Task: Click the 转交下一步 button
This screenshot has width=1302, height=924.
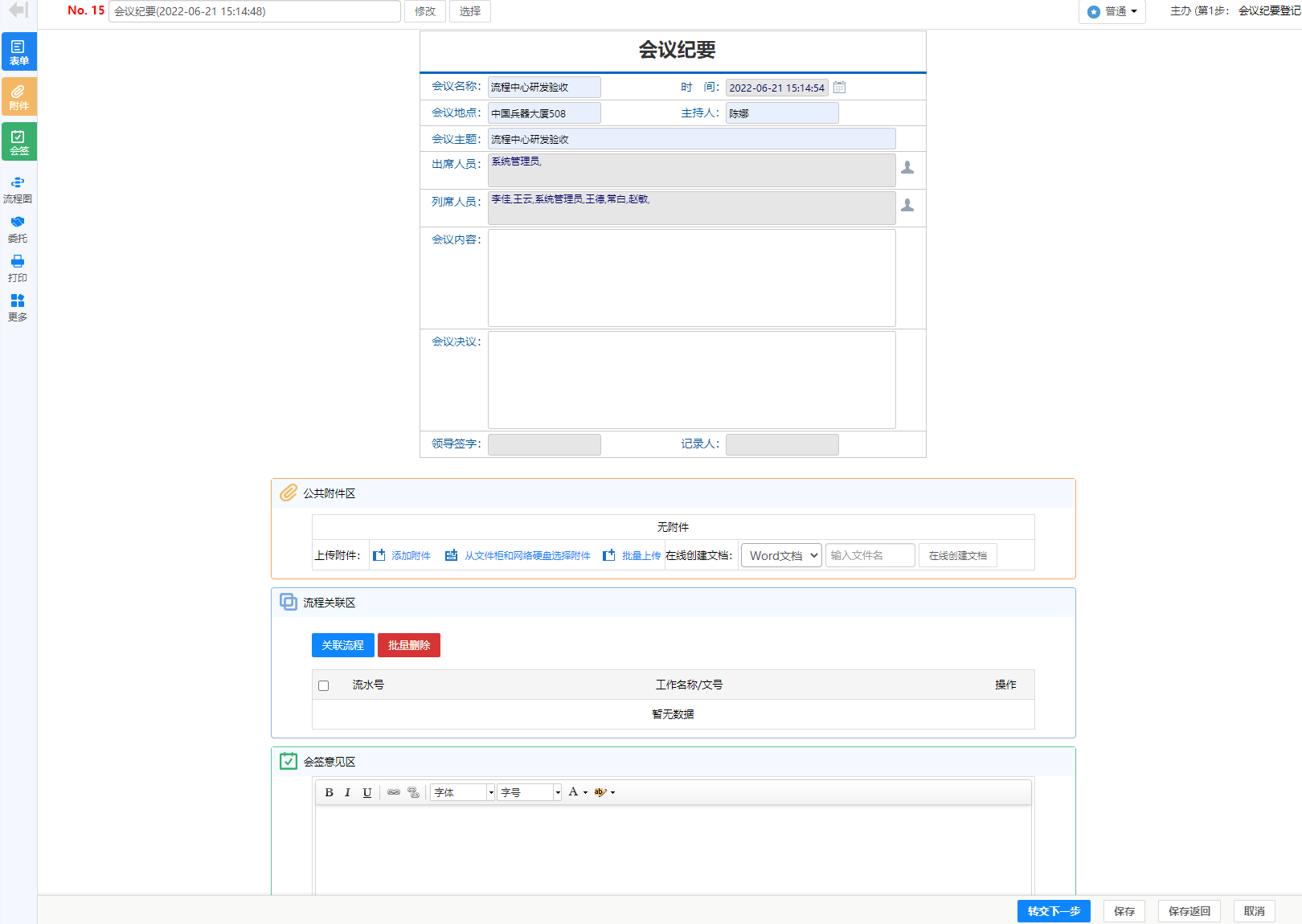Action: coord(1053,911)
